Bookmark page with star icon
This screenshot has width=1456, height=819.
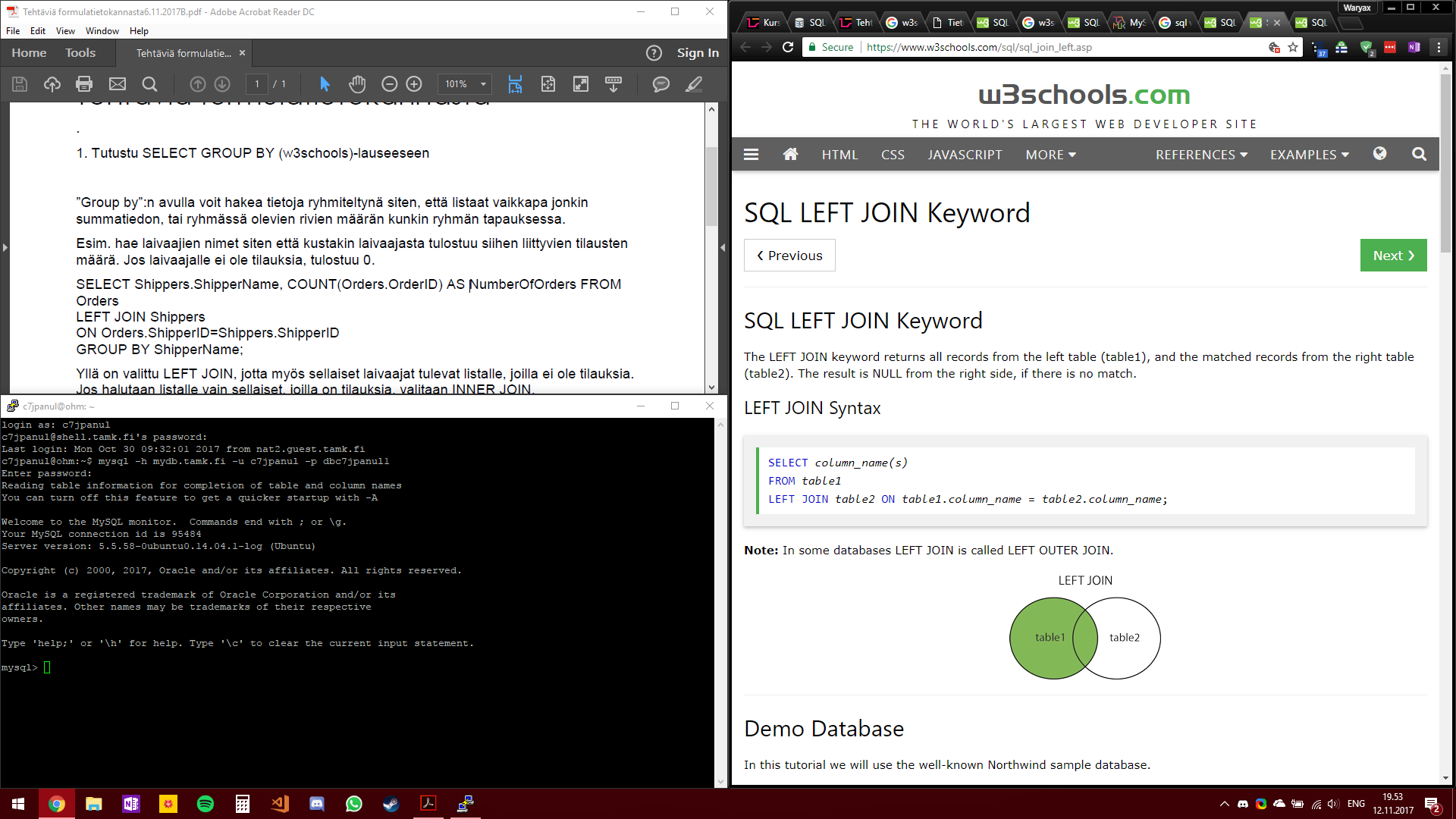coord(1293,47)
